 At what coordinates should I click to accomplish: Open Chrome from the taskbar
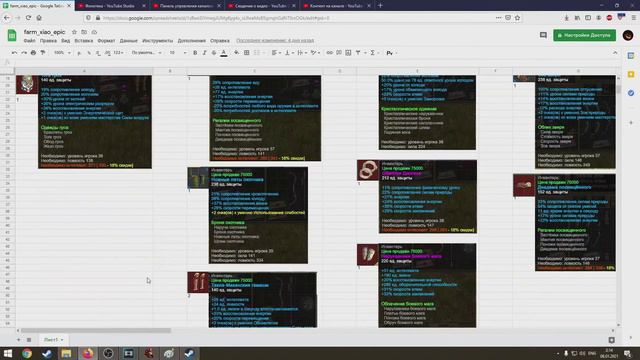[x=27, y=353]
